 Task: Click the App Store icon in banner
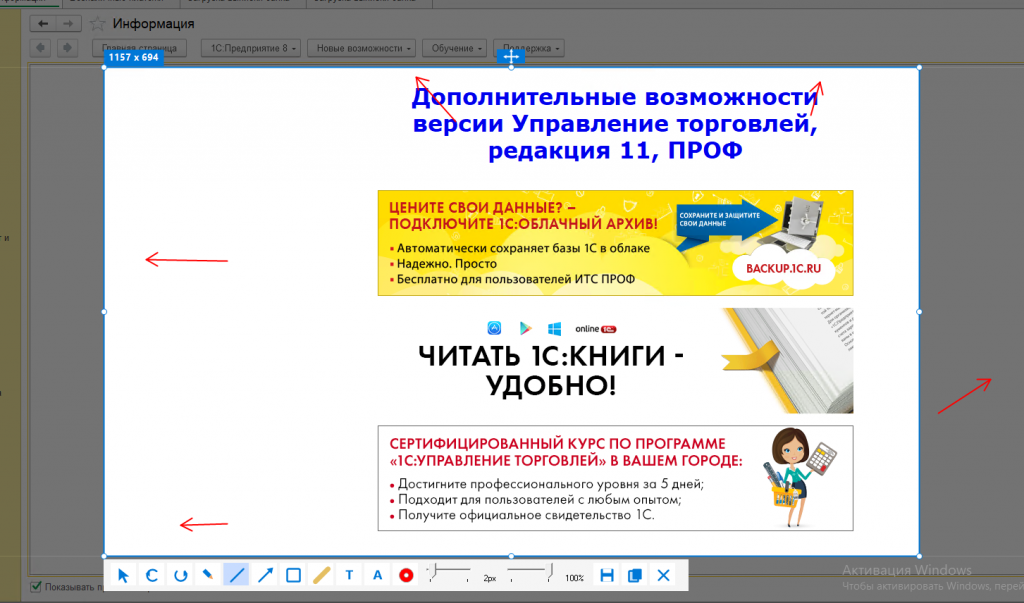pyautogui.click(x=494, y=328)
